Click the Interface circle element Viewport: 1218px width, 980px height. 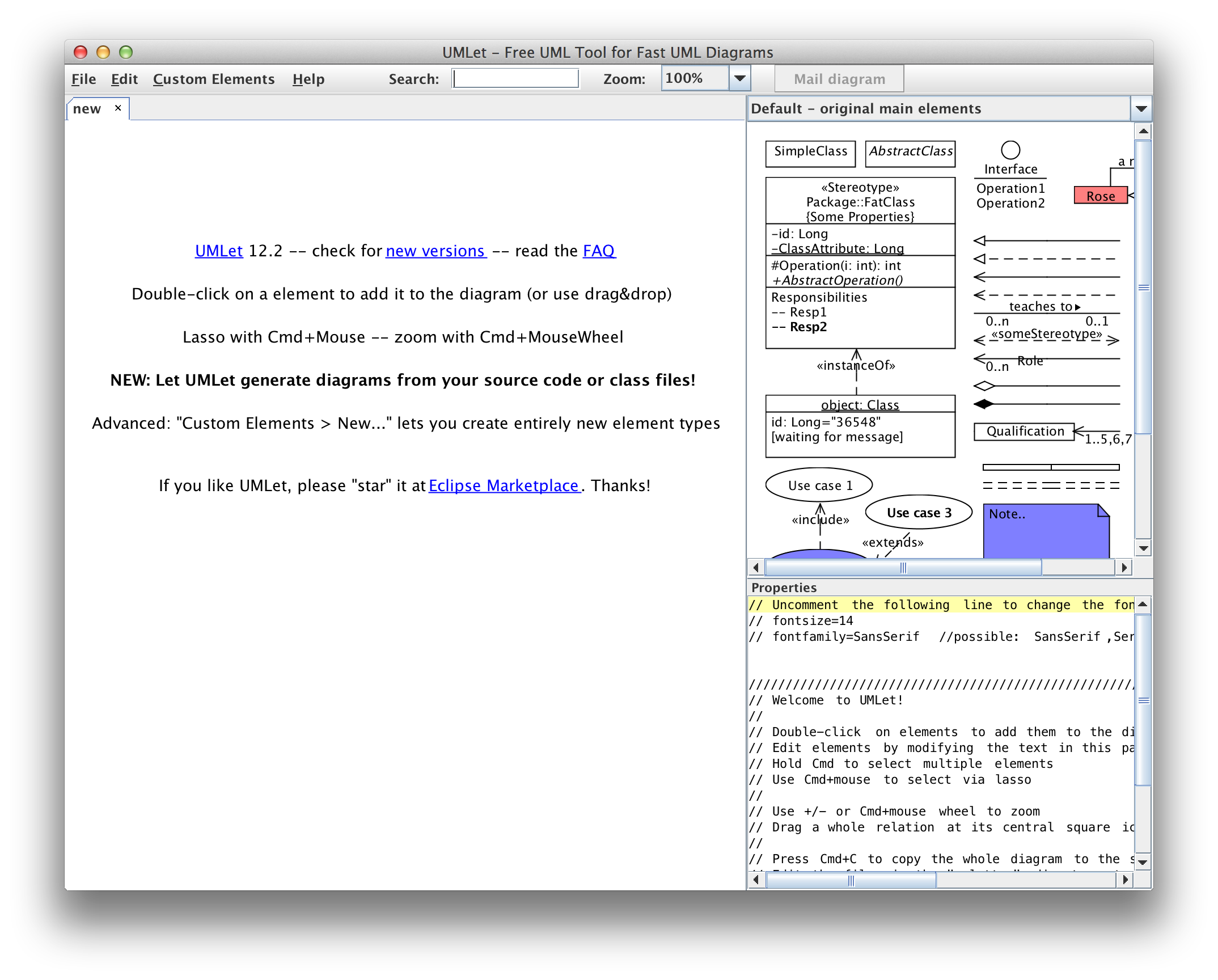(x=1010, y=150)
